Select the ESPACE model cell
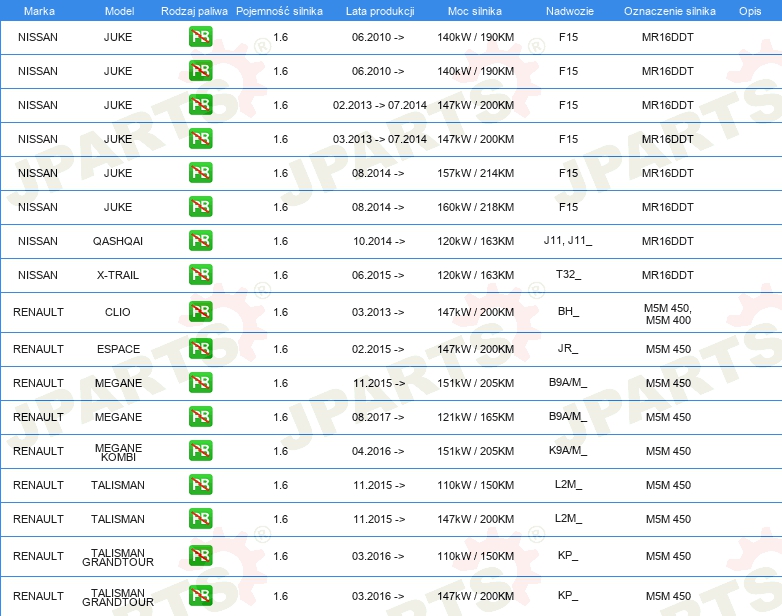The image size is (782, 616). click(x=118, y=349)
